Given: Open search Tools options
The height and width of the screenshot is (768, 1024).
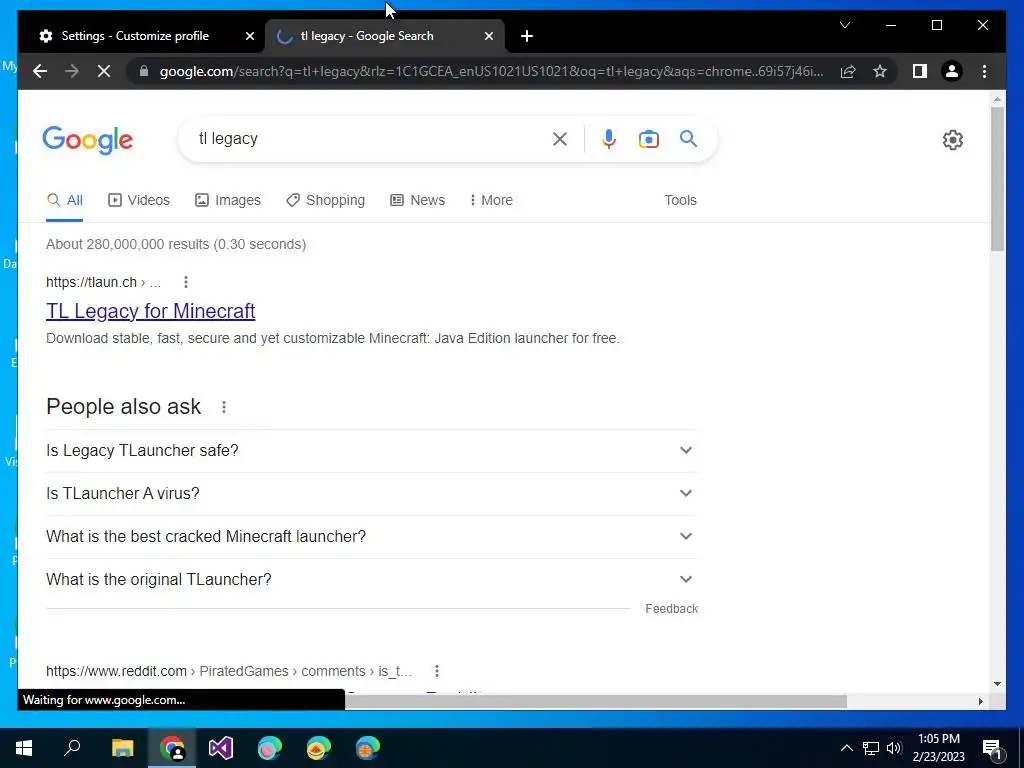Looking at the screenshot, I should [x=680, y=200].
